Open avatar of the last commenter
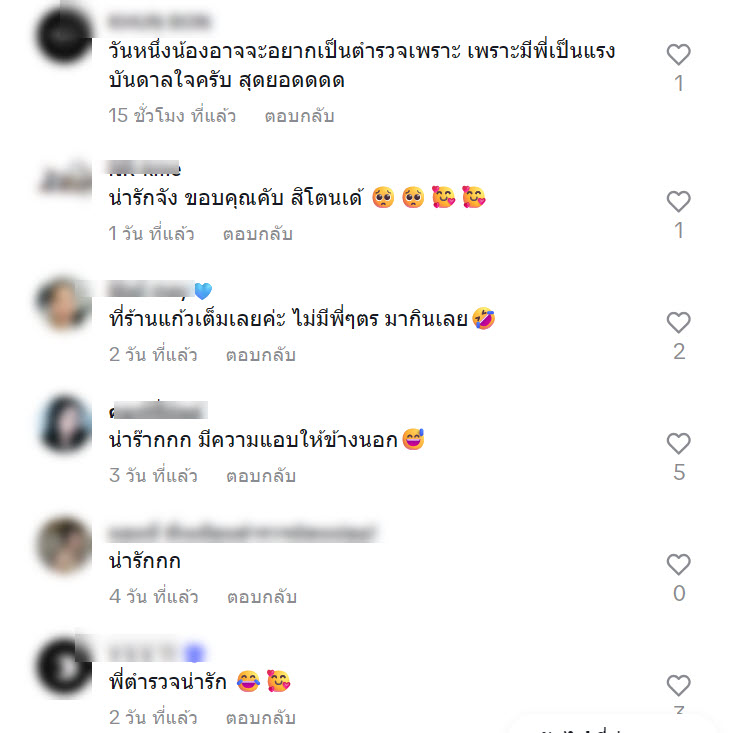Screen dimensions: 740x733 point(65,666)
